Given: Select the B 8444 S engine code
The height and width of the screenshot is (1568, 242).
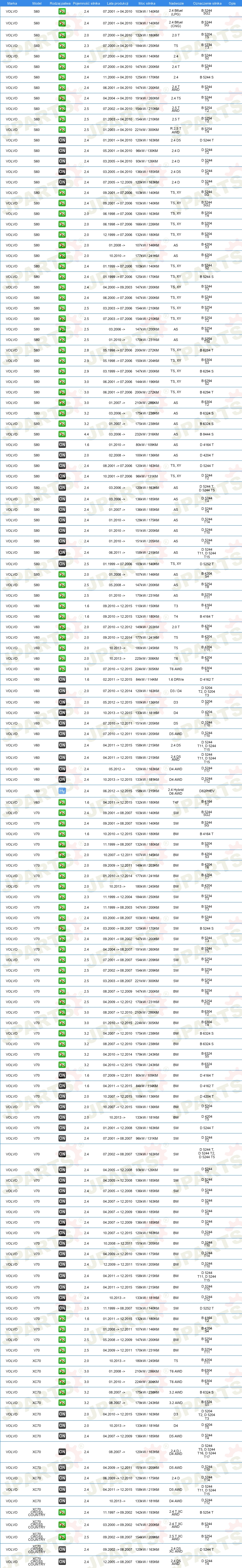Looking at the screenshot, I should (x=207, y=435).
